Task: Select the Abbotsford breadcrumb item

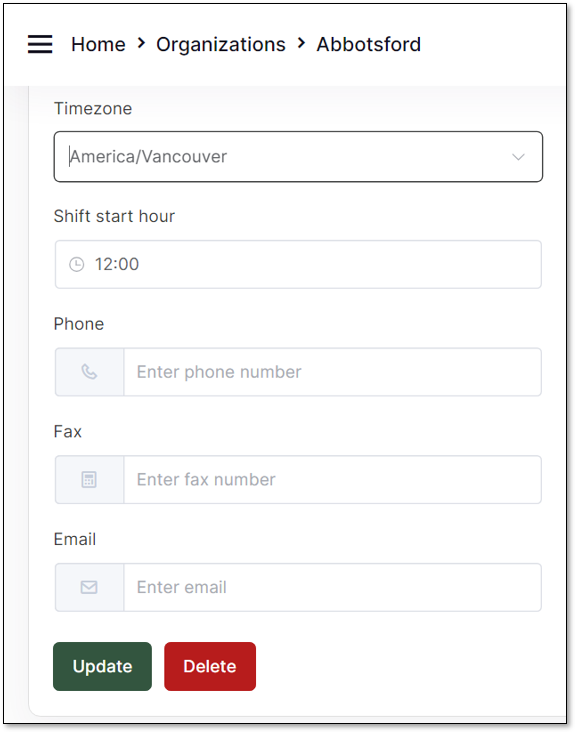Action: tap(369, 44)
